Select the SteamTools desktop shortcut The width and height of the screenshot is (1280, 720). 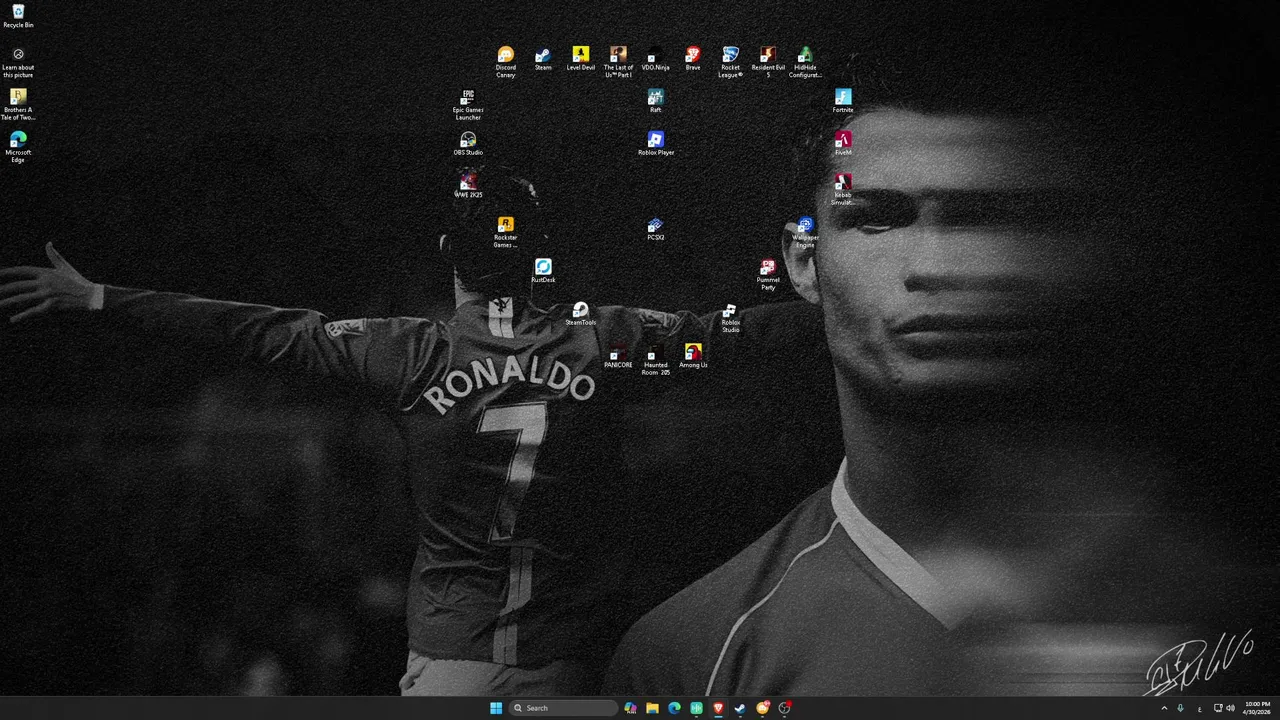(581, 314)
